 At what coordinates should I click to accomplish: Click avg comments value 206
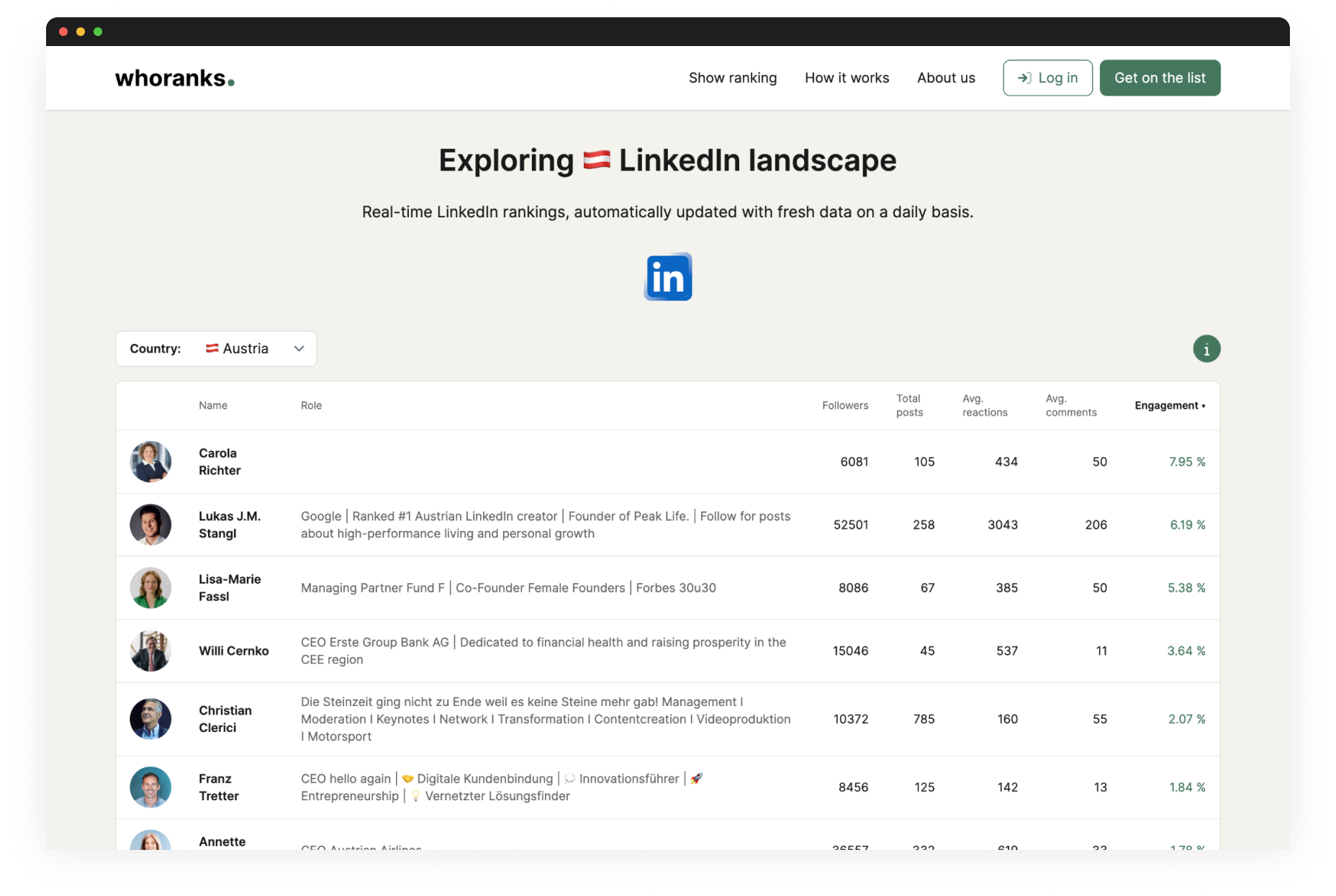pos(1096,525)
